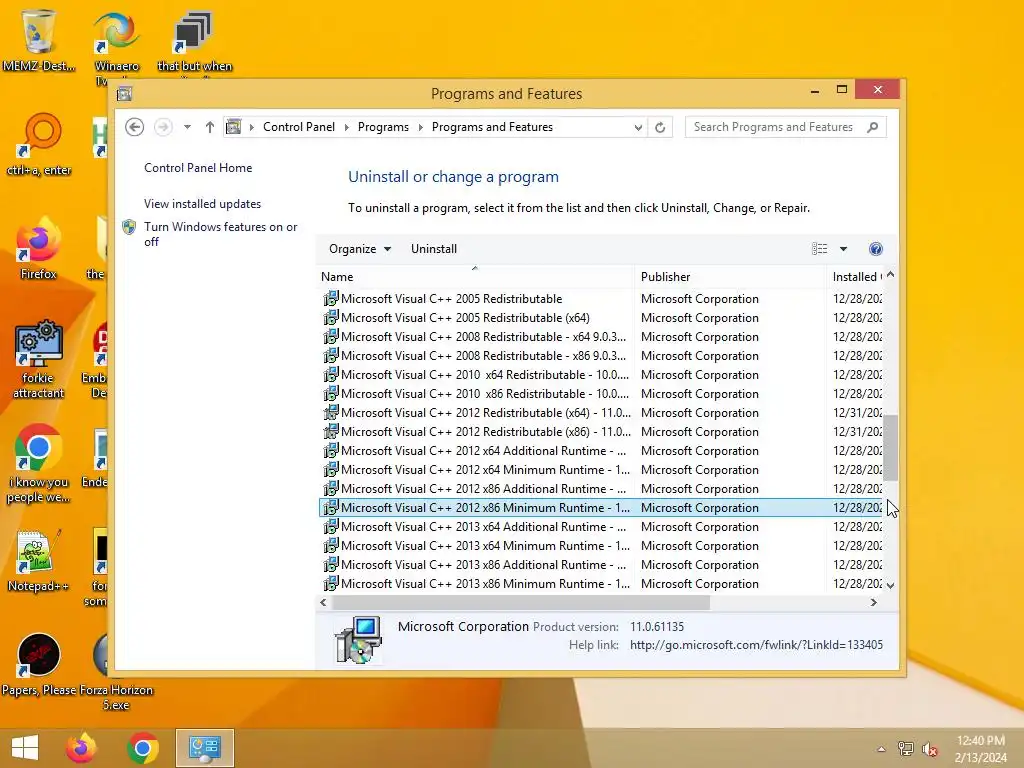Click the shield icon beside Windows features
This screenshot has height=768, width=1024.
[129, 227]
